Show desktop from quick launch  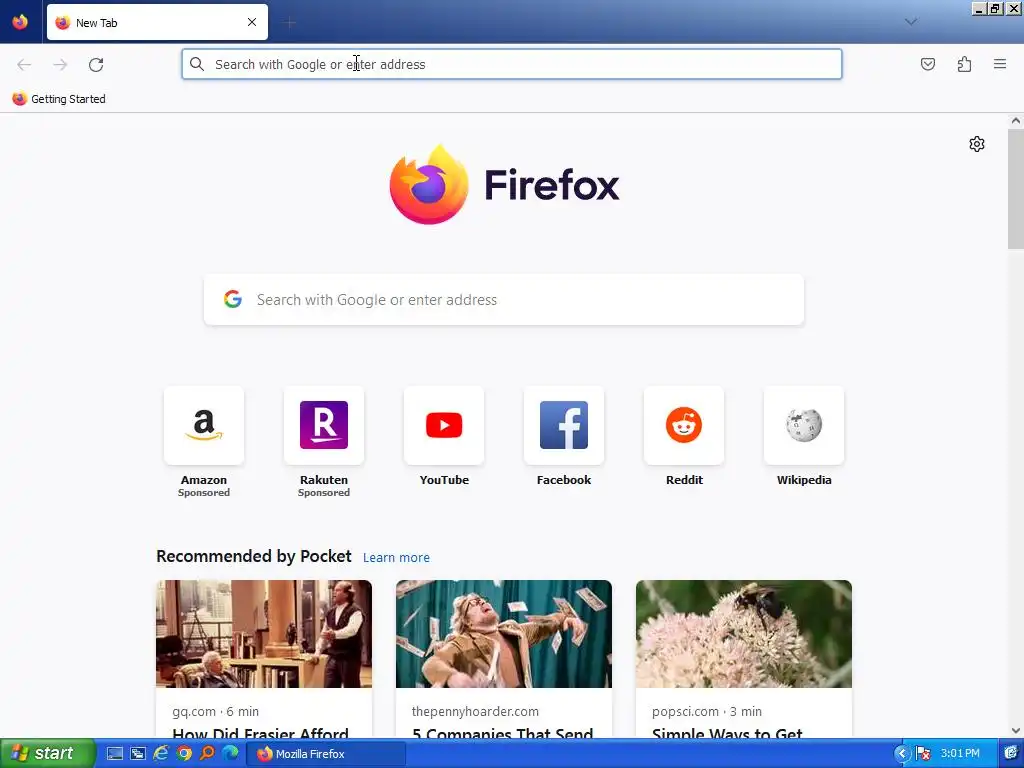click(x=115, y=754)
